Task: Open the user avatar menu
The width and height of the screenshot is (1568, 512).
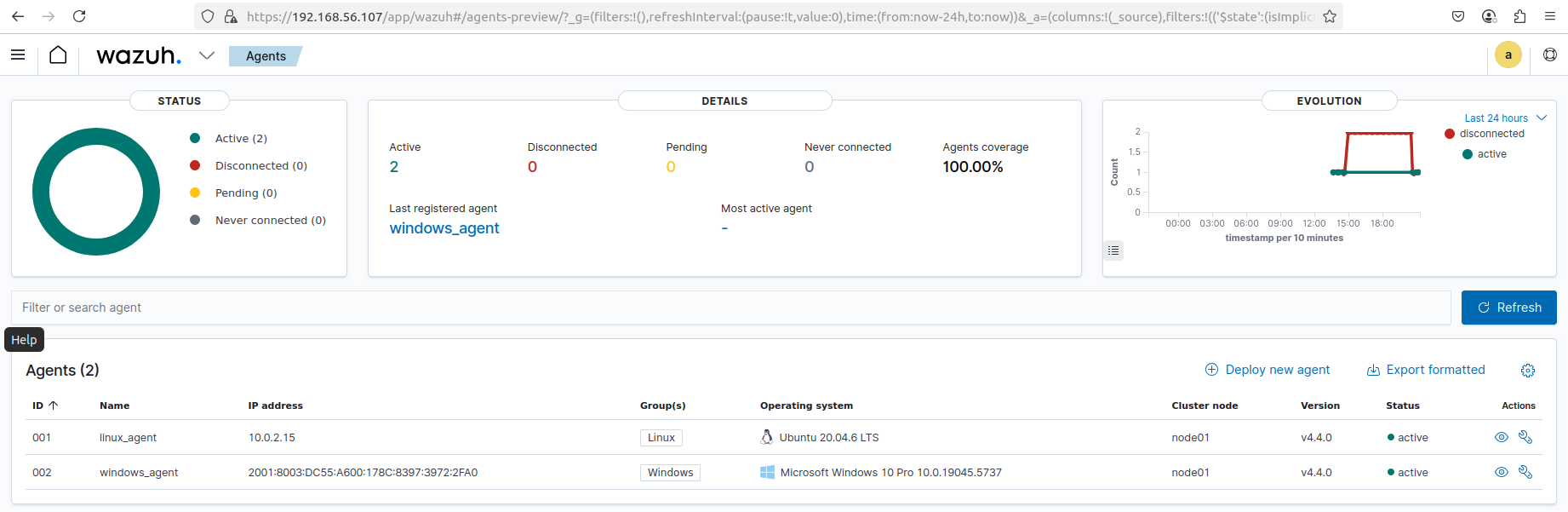Action: coord(1508,55)
